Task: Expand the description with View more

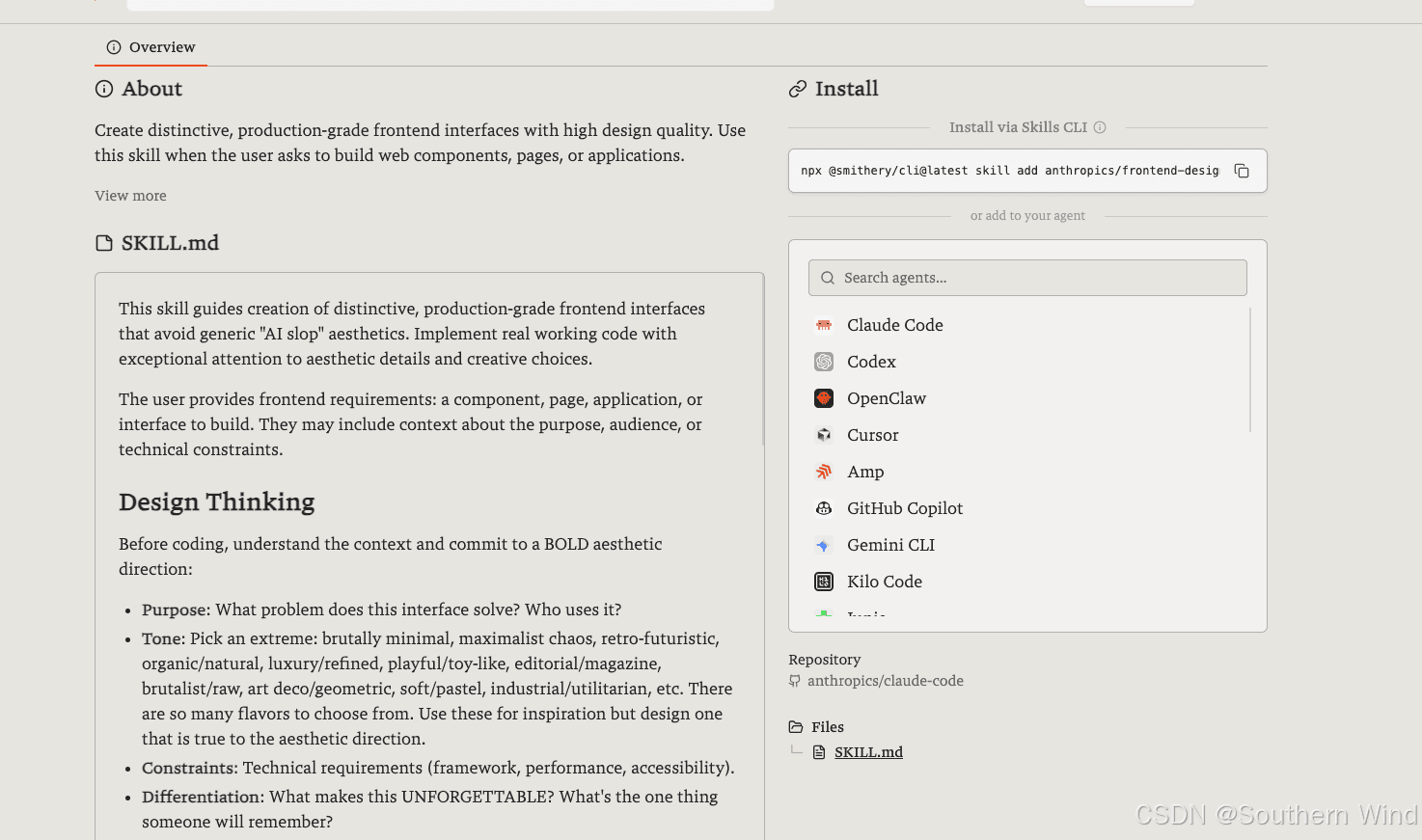Action: [x=130, y=196]
